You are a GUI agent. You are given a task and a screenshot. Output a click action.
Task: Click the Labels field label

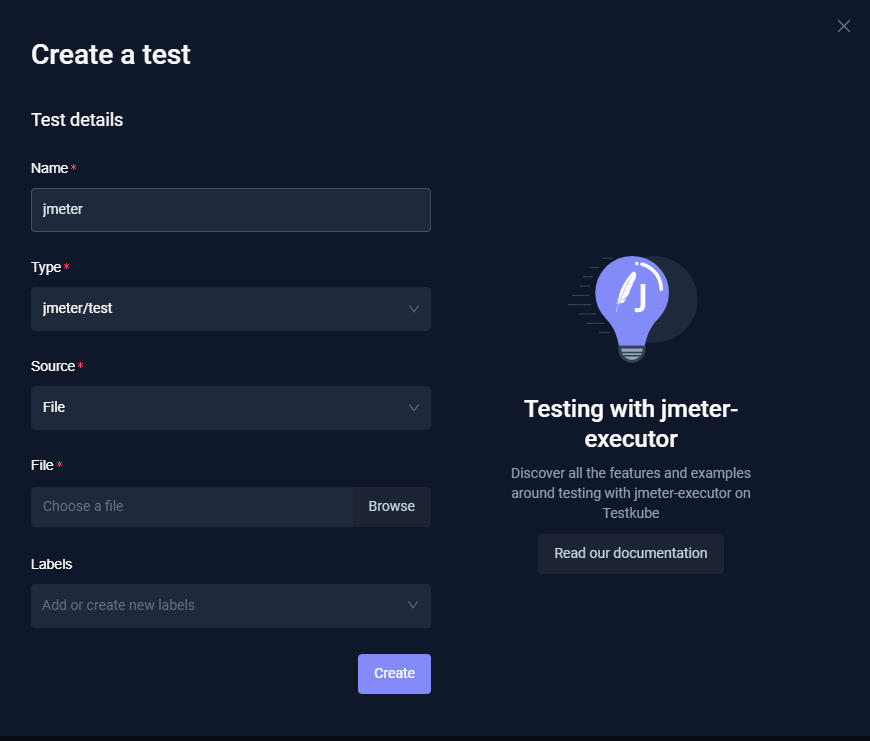tap(52, 564)
